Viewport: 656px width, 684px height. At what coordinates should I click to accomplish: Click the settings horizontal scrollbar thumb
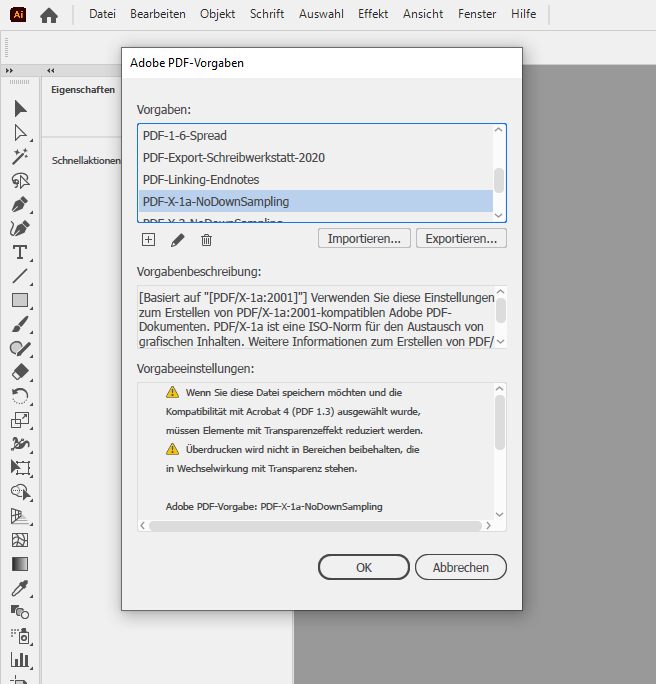point(315,526)
